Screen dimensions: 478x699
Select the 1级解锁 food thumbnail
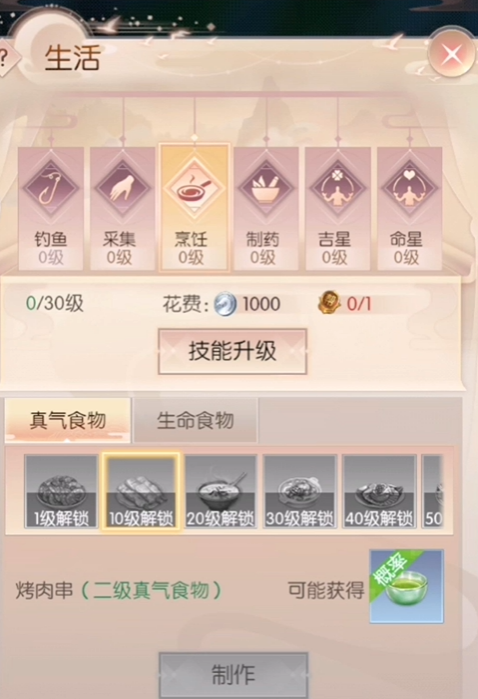coord(61,491)
